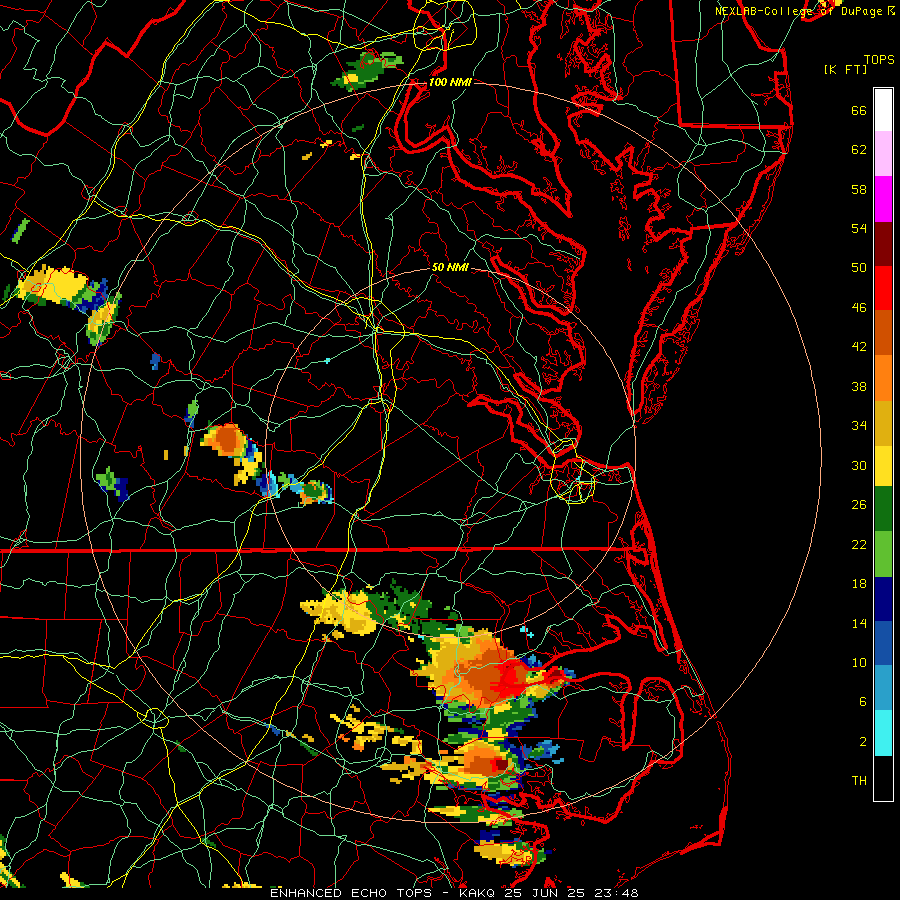Select the gold swatch beside 34
The width and height of the screenshot is (900, 900).
883,422
